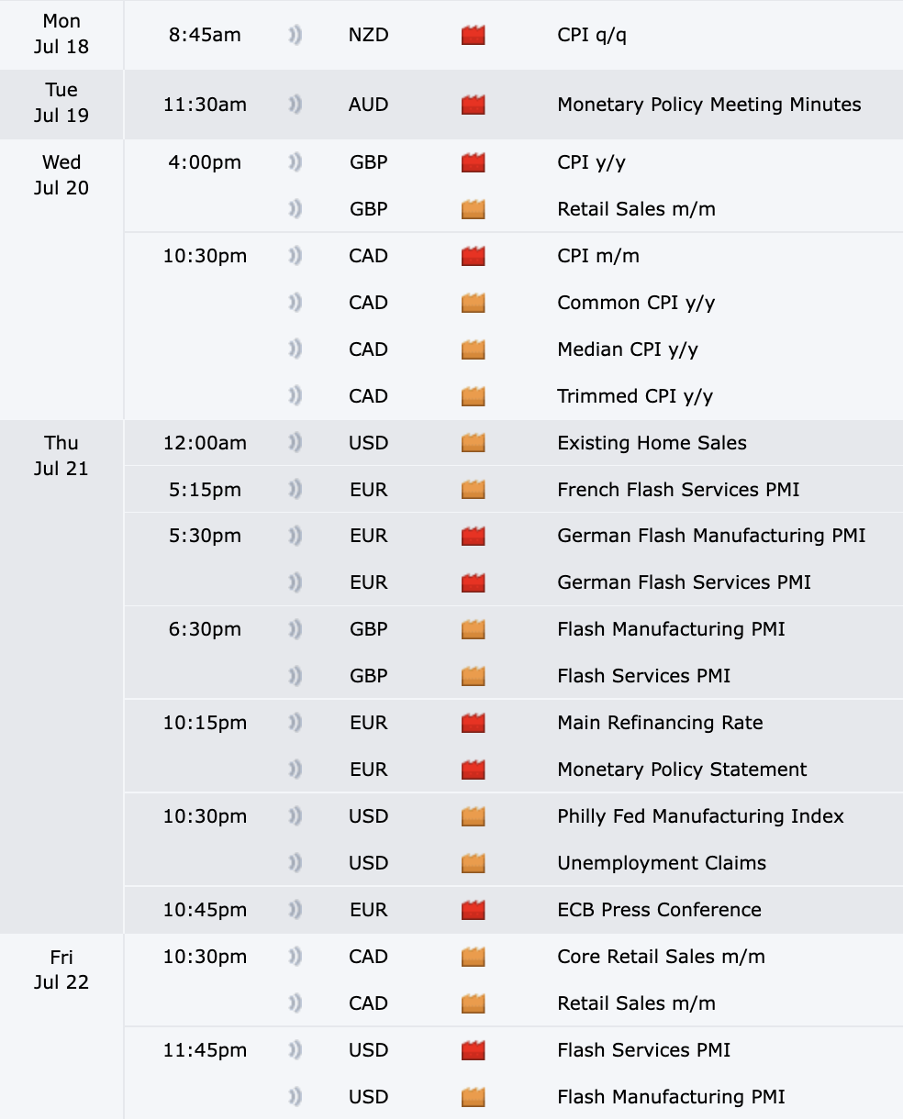The width and height of the screenshot is (904, 1120).
Task: Select the Thu Jul 21 date cell
Action: [61, 455]
